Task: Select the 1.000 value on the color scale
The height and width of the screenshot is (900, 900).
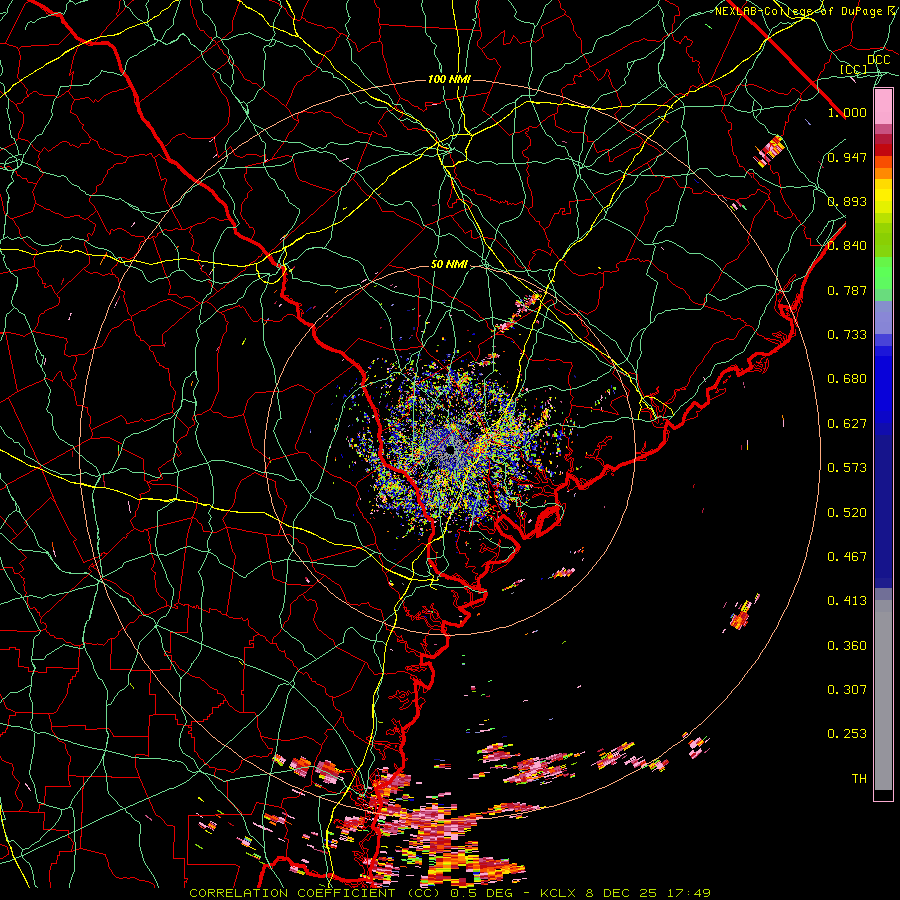Action: [847, 112]
